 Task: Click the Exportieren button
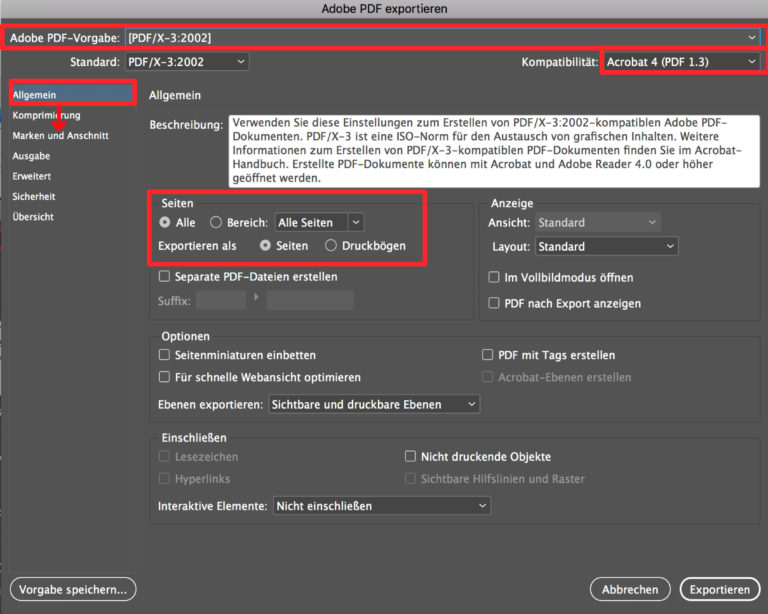(x=720, y=590)
